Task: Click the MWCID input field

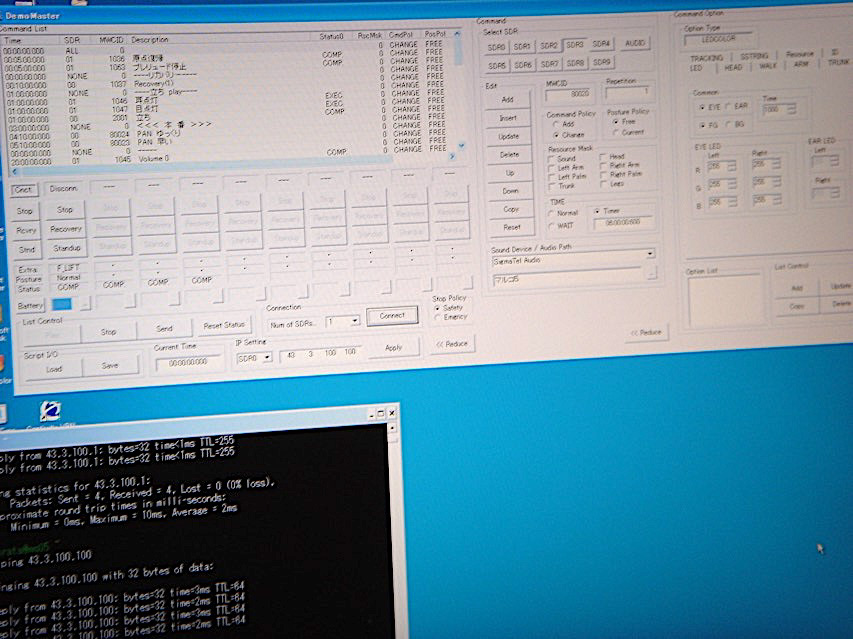Action: (x=569, y=94)
